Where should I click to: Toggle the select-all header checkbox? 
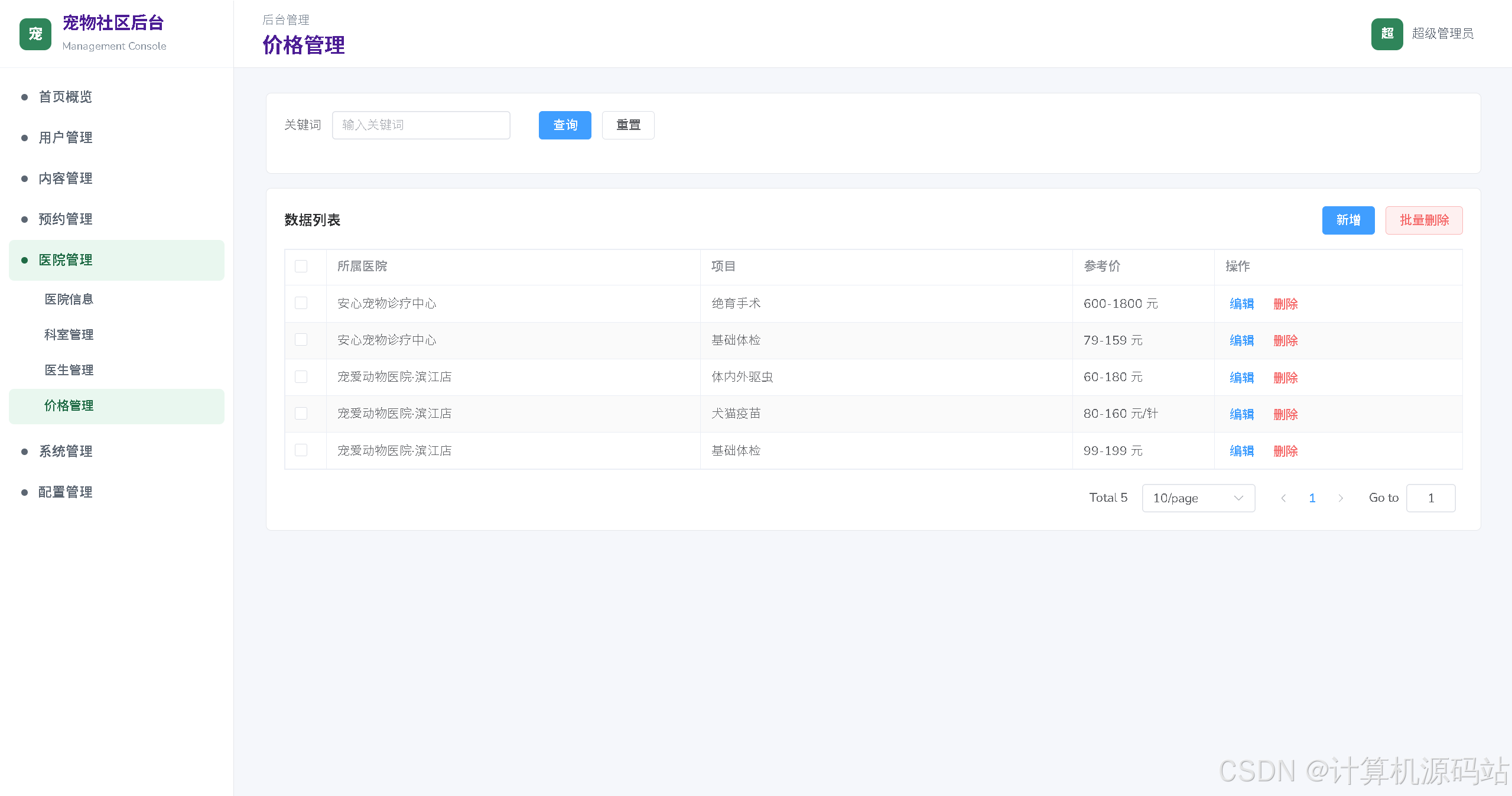[301, 267]
